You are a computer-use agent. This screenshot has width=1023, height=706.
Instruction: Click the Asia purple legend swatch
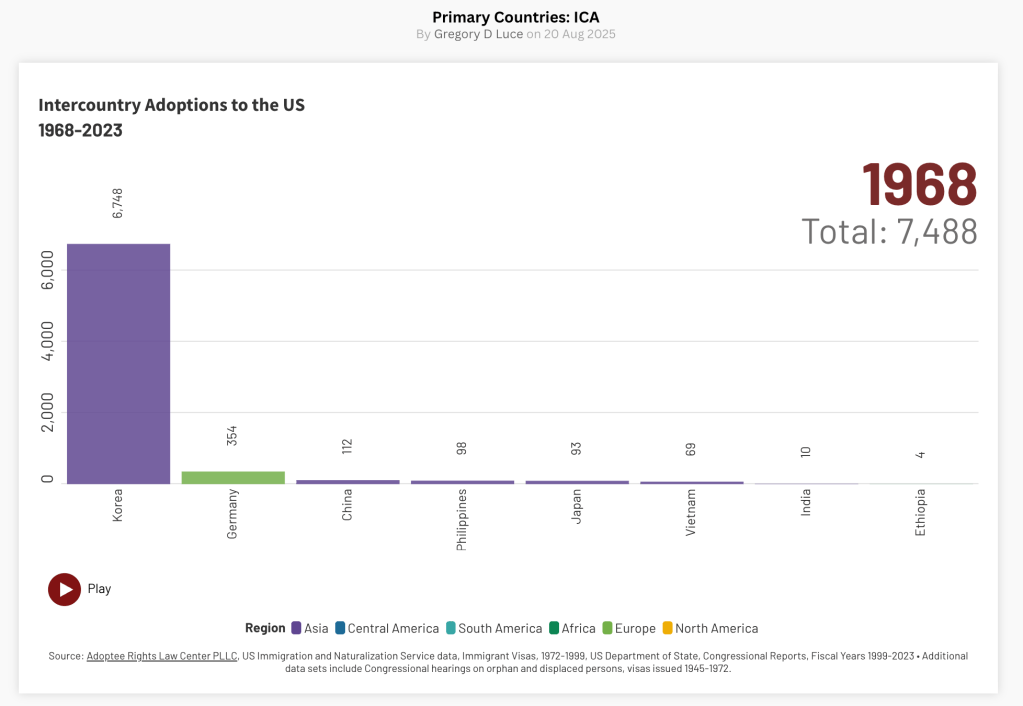(296, 628)
